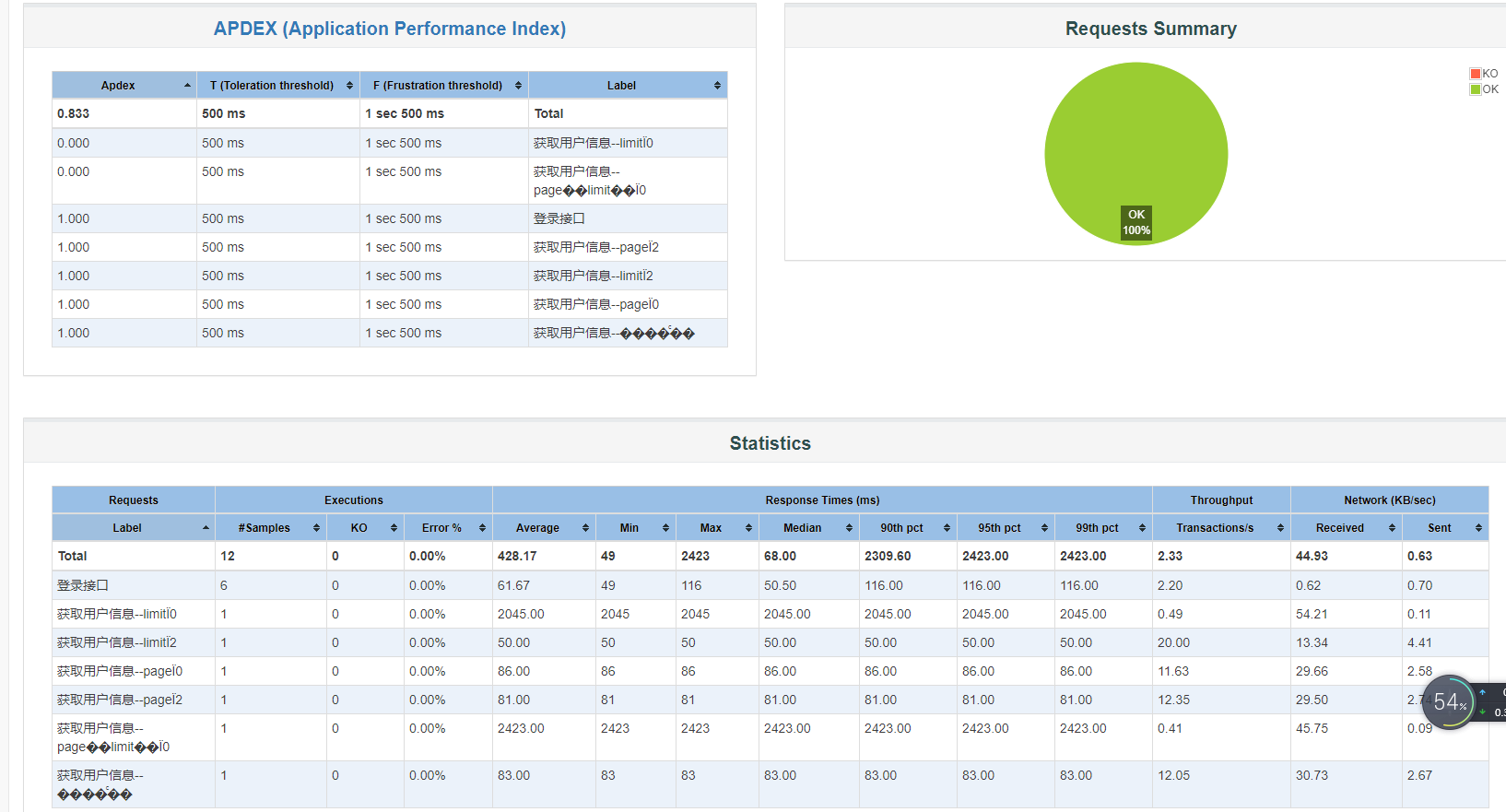Sort Statistics by Median column

point(808,527)
